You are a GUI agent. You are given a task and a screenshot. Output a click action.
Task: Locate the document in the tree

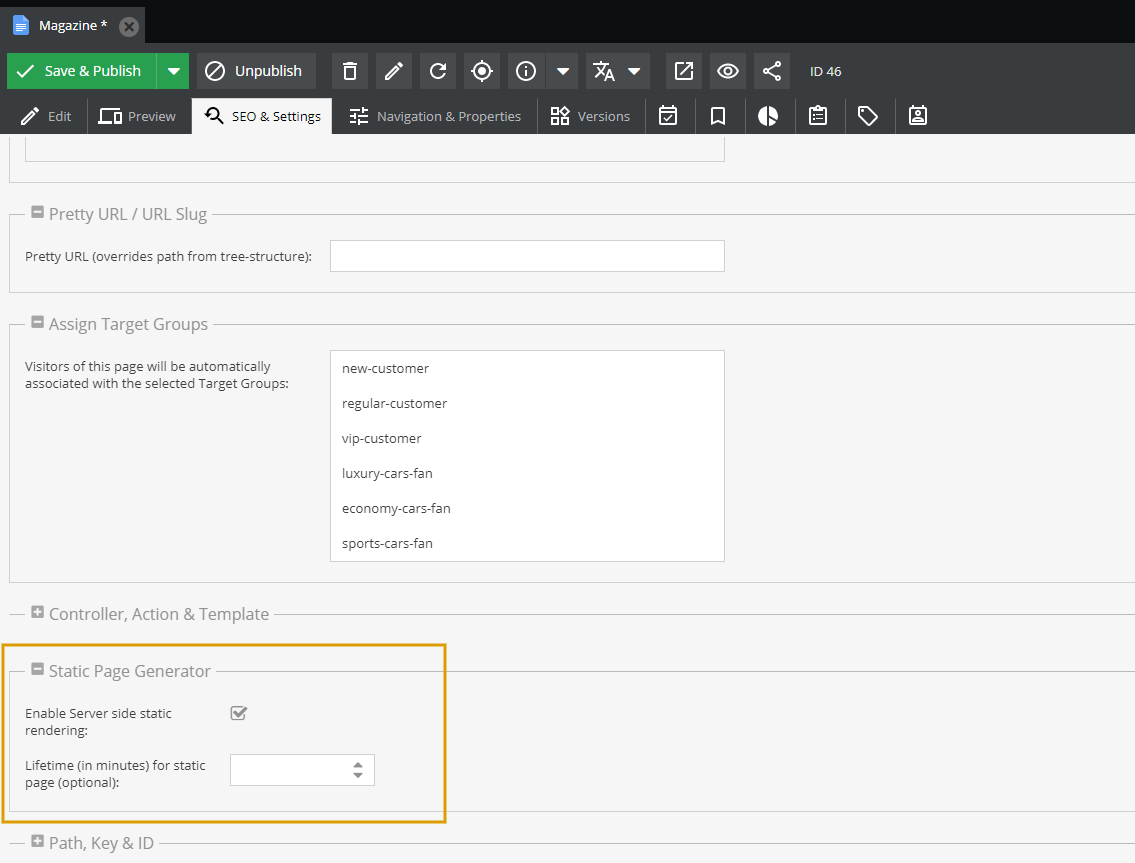click(481, 71)
